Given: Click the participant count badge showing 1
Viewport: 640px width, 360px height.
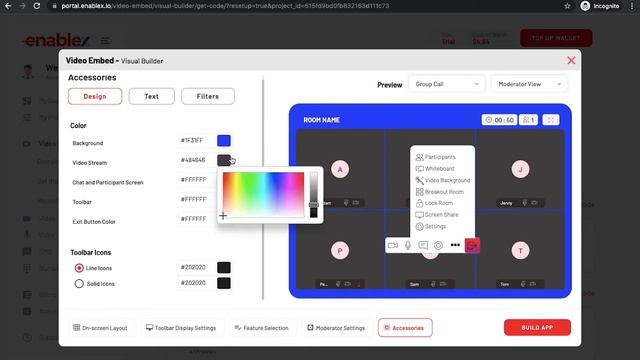Looking at the screenshot, I should pyautogui.click(x=529, y=120).
